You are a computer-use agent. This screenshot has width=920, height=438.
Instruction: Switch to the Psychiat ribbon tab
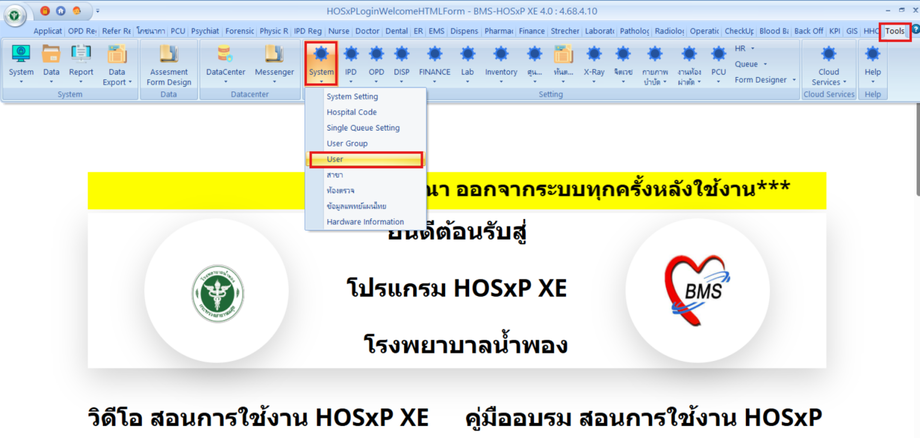point(206,32)
